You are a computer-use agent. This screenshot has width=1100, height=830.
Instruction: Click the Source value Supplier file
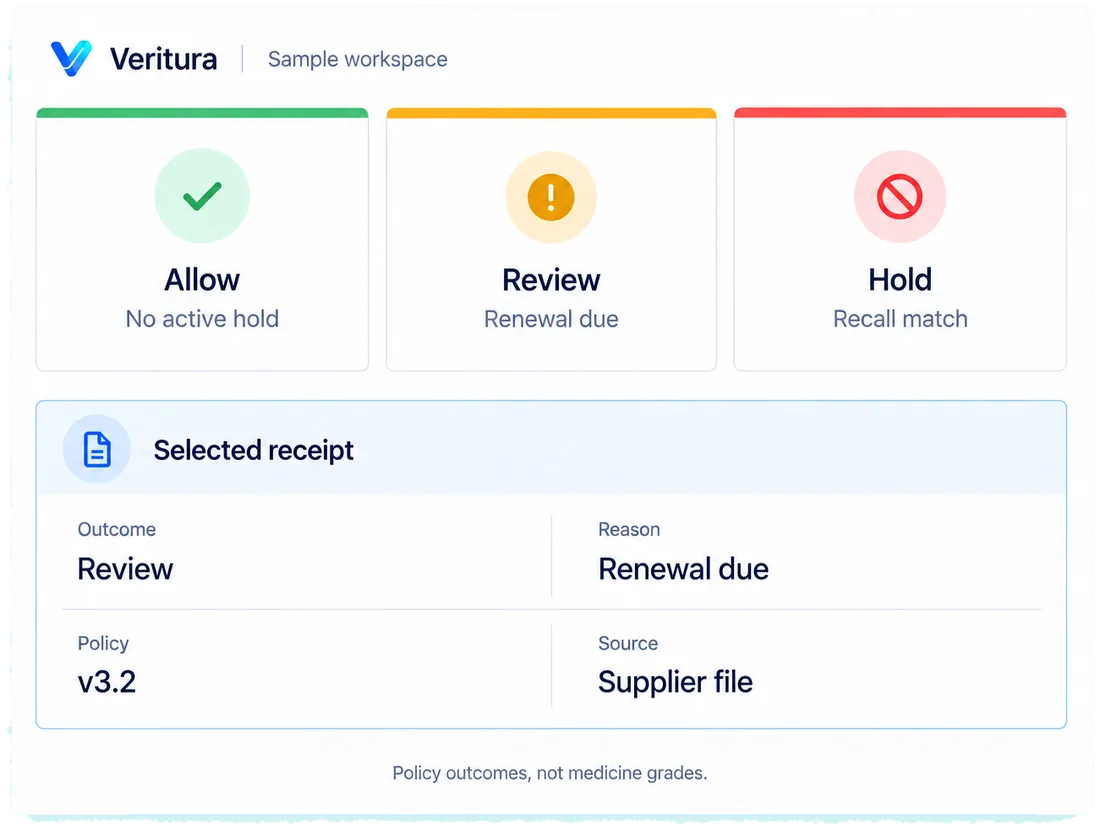coord(676,682)
